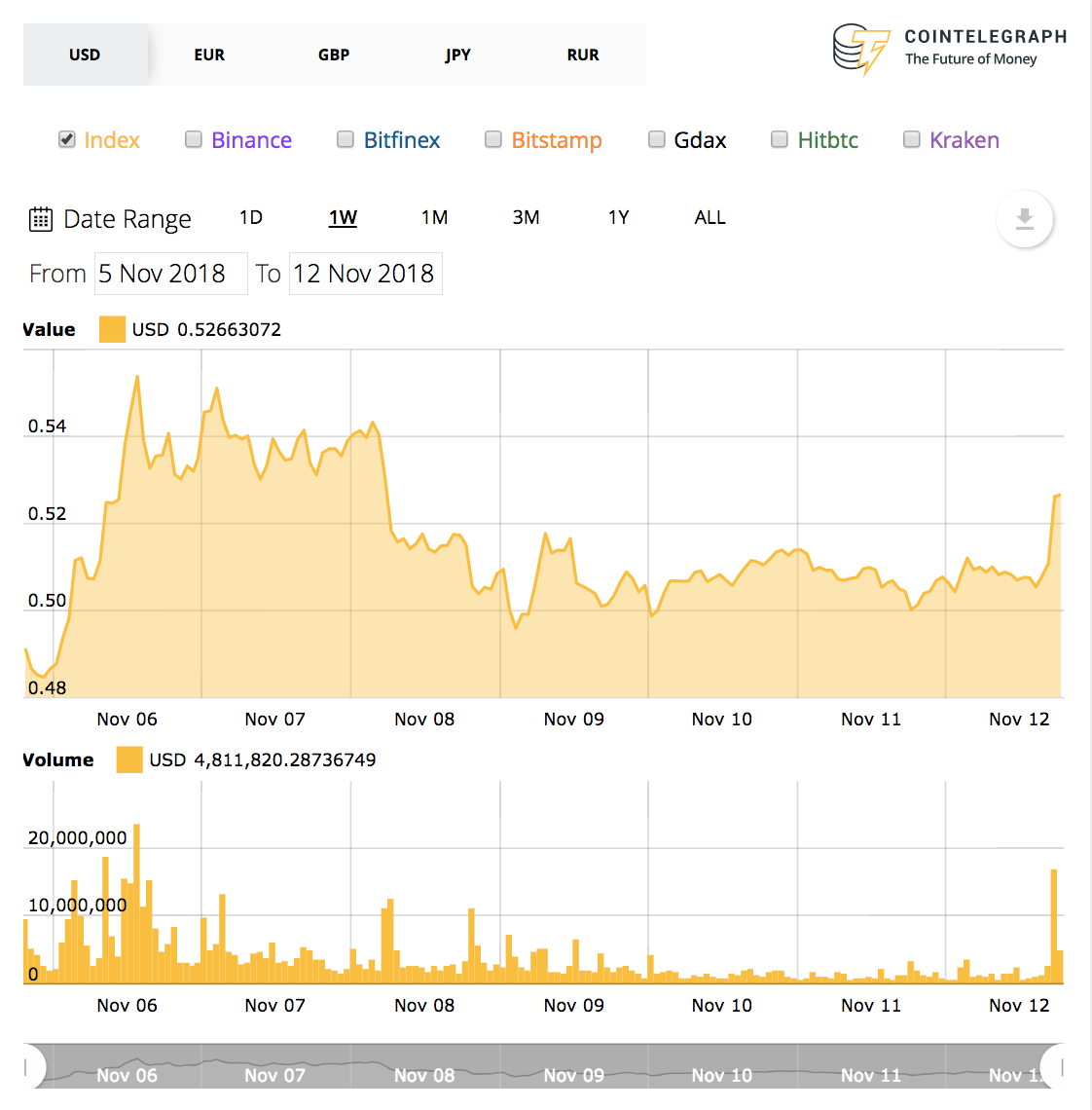Click the Volume legend color swatch
The width and height of the screenshot is (1092, 1110).
coord(129,759)
